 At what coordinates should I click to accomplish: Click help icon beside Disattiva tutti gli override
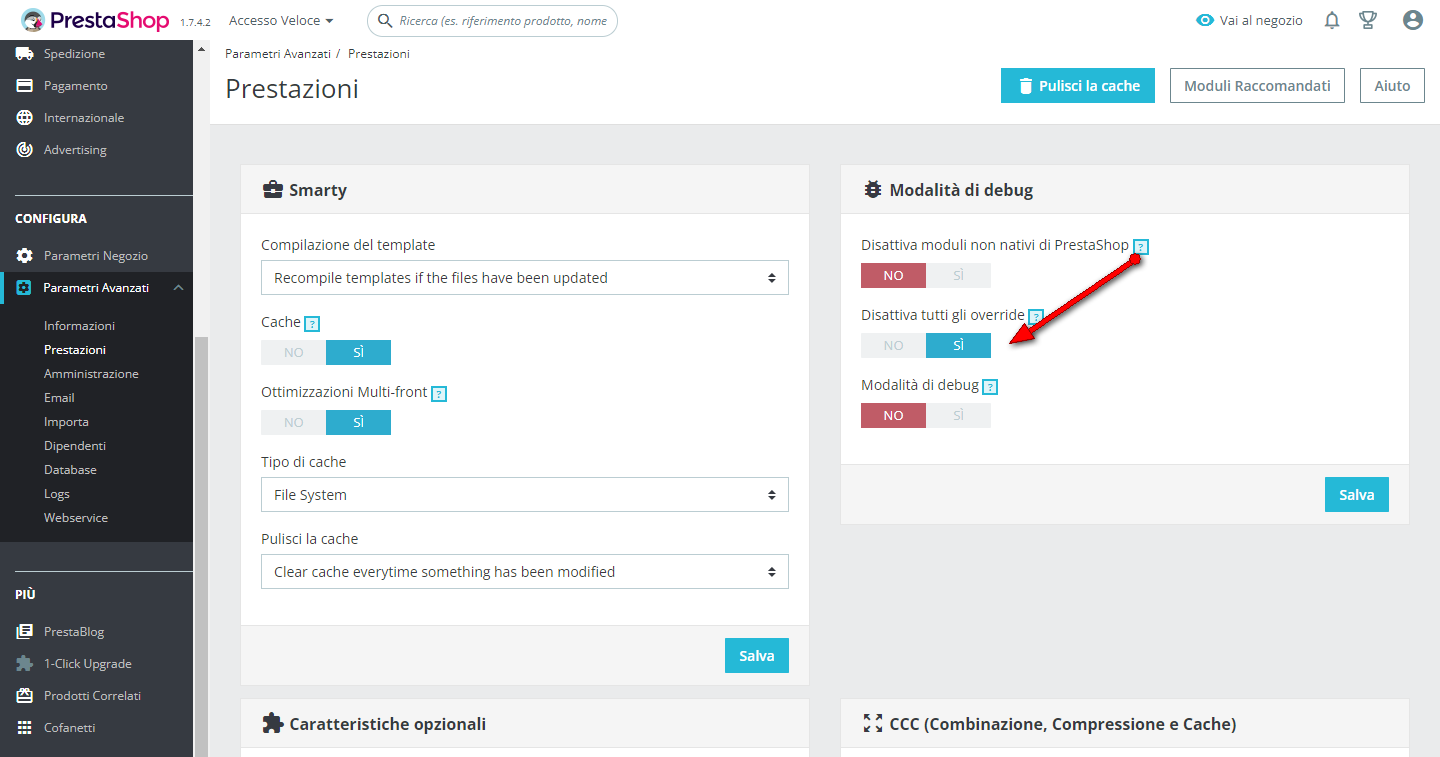point(1036,317)
